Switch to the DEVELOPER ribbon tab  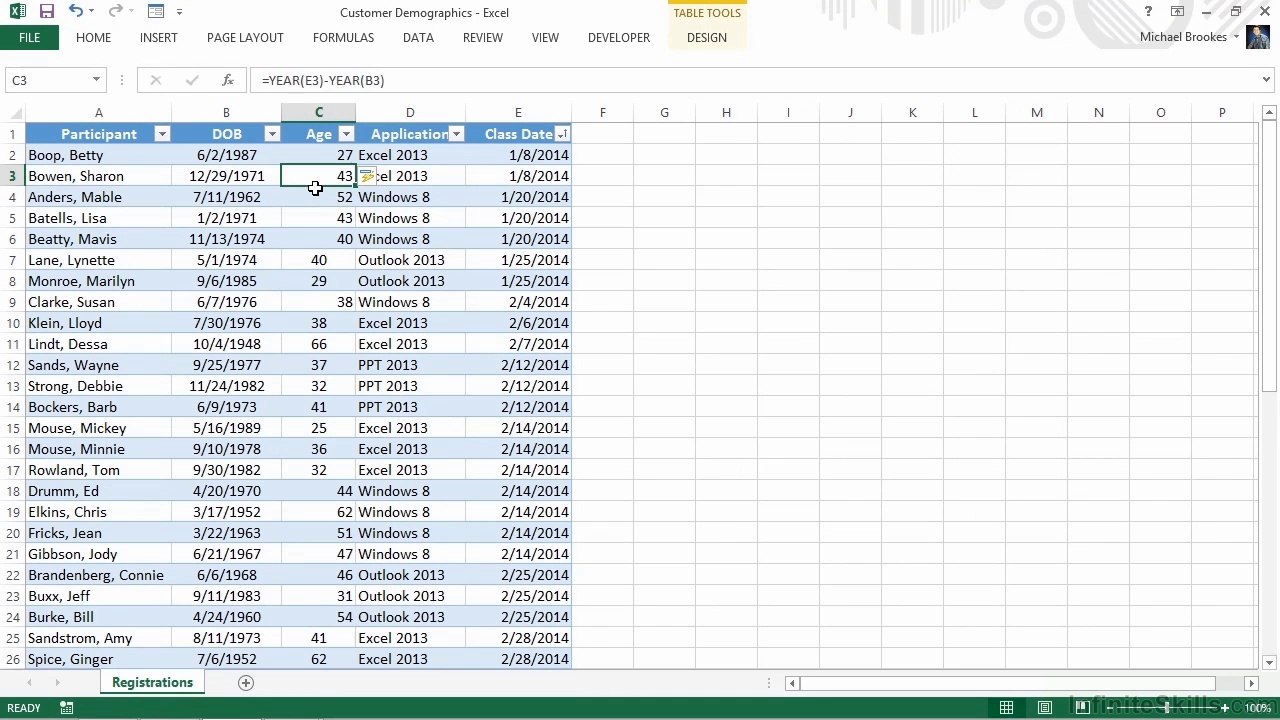[x=619, y=38]
